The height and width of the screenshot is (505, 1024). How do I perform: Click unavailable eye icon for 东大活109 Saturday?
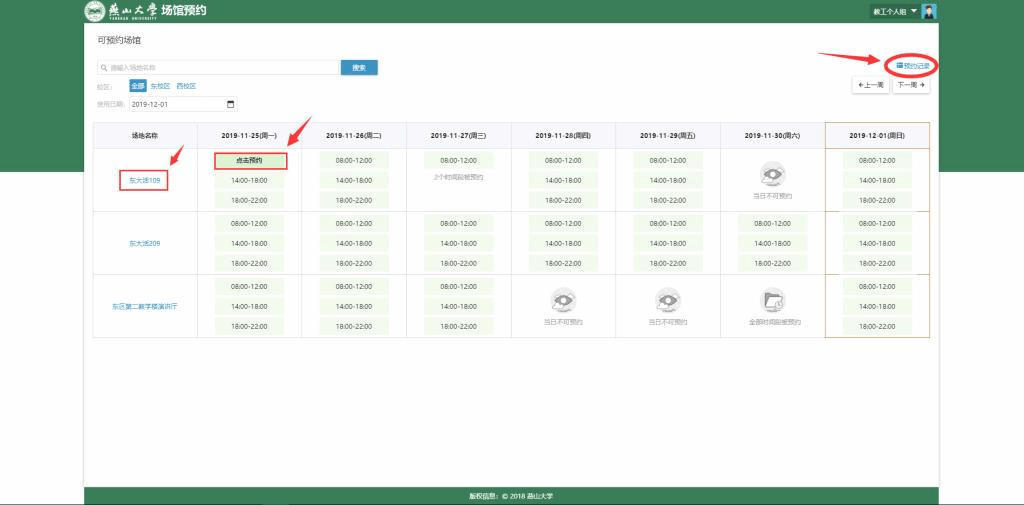pyautogui.click(x=772, y=176)
